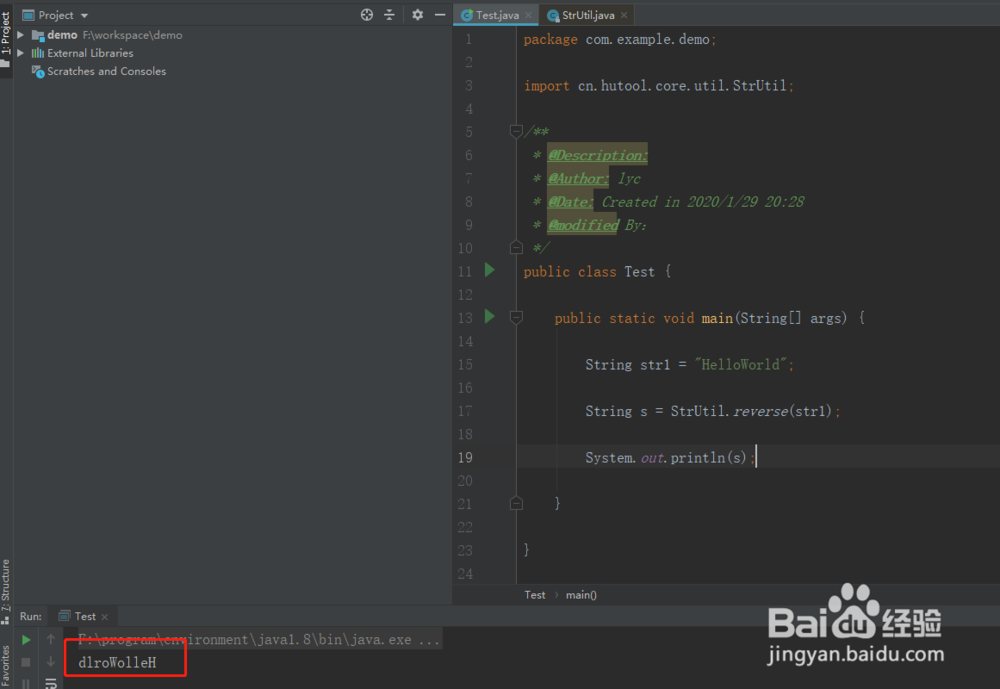Run class Test from gutter arrow
This screenshot has width=1000, height=689.
coord(490,270)
